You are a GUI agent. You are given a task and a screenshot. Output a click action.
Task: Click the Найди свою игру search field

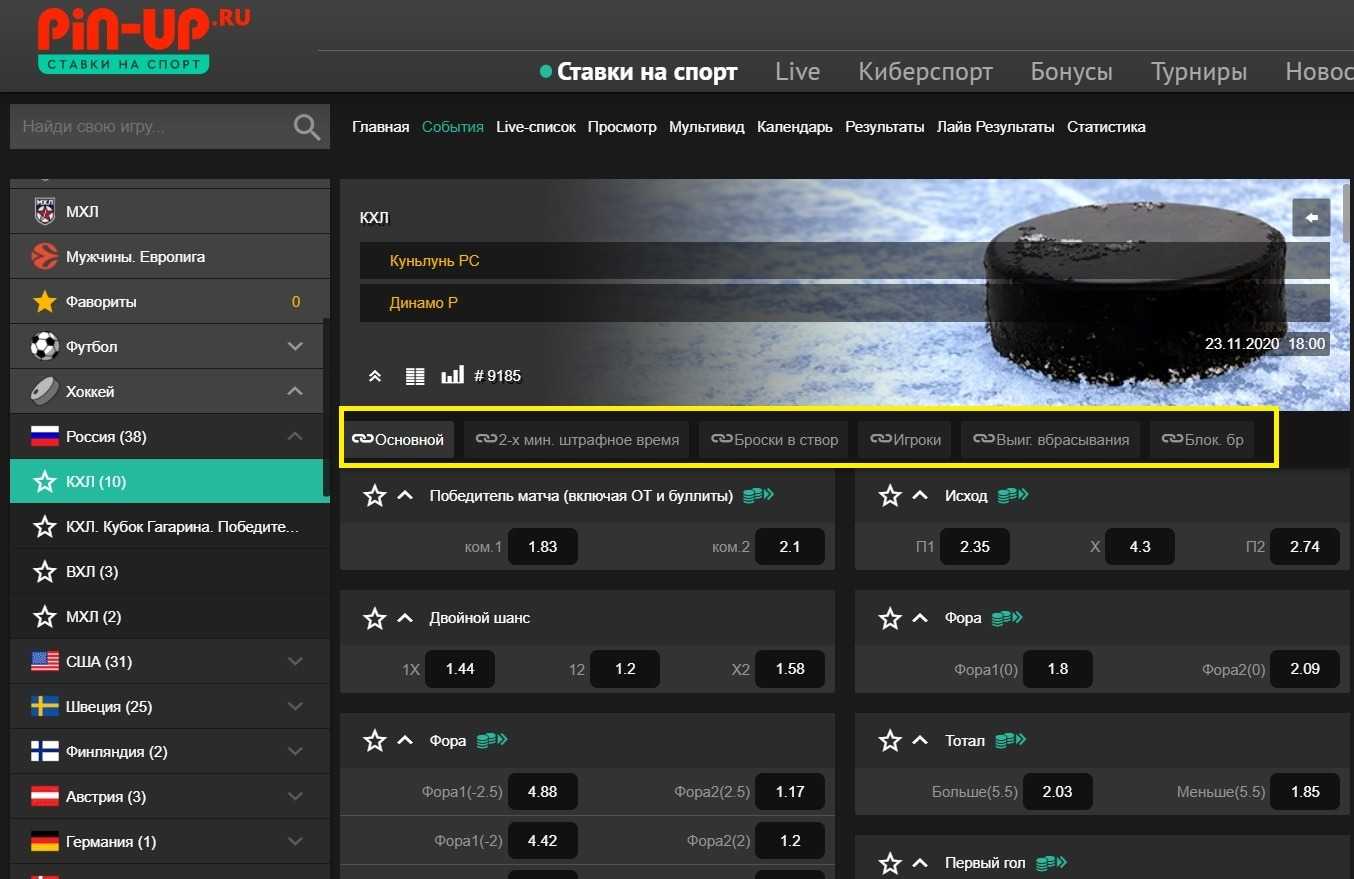150,127
